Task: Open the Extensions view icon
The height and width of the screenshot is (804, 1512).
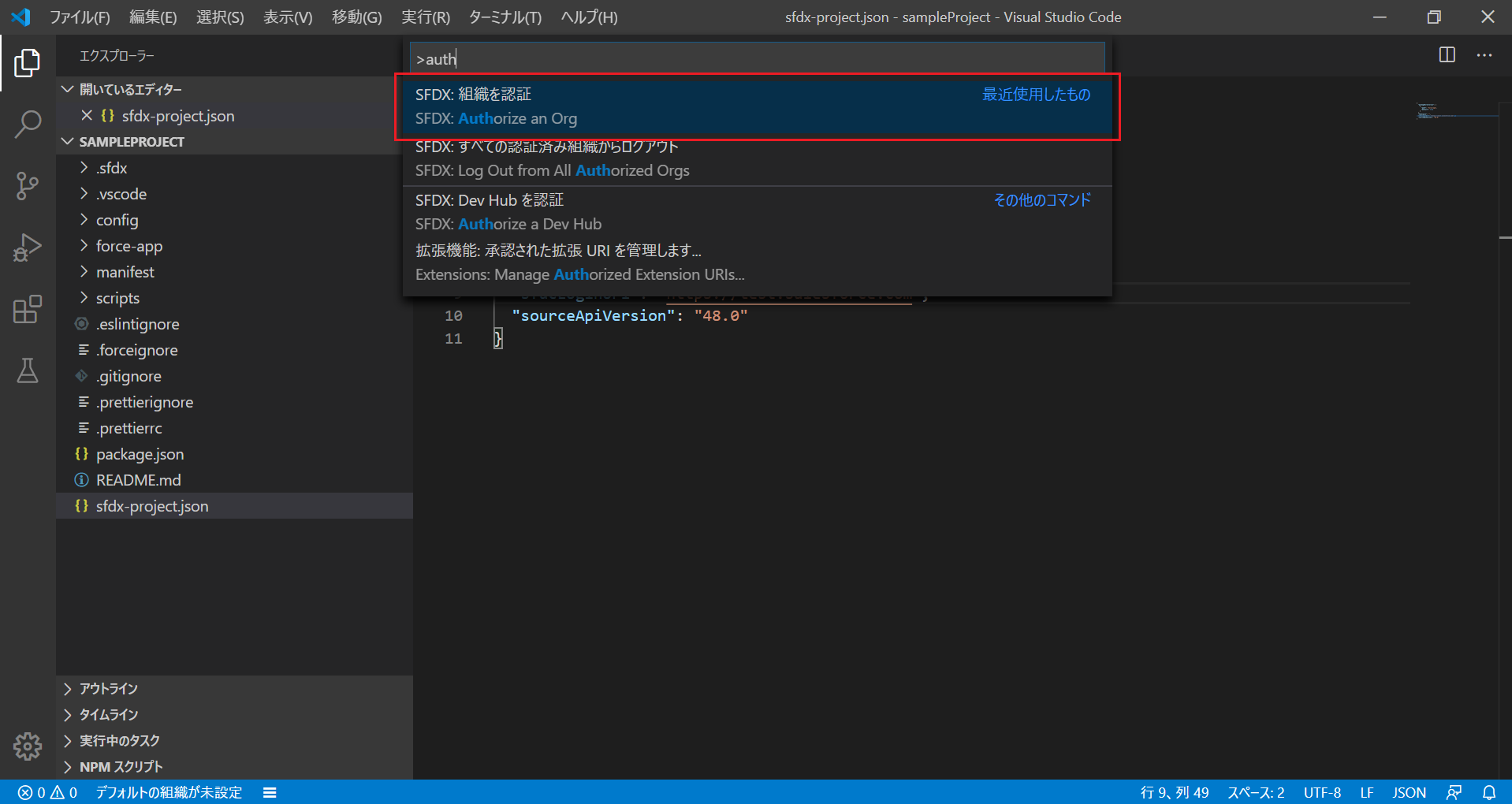Action: 28,309
